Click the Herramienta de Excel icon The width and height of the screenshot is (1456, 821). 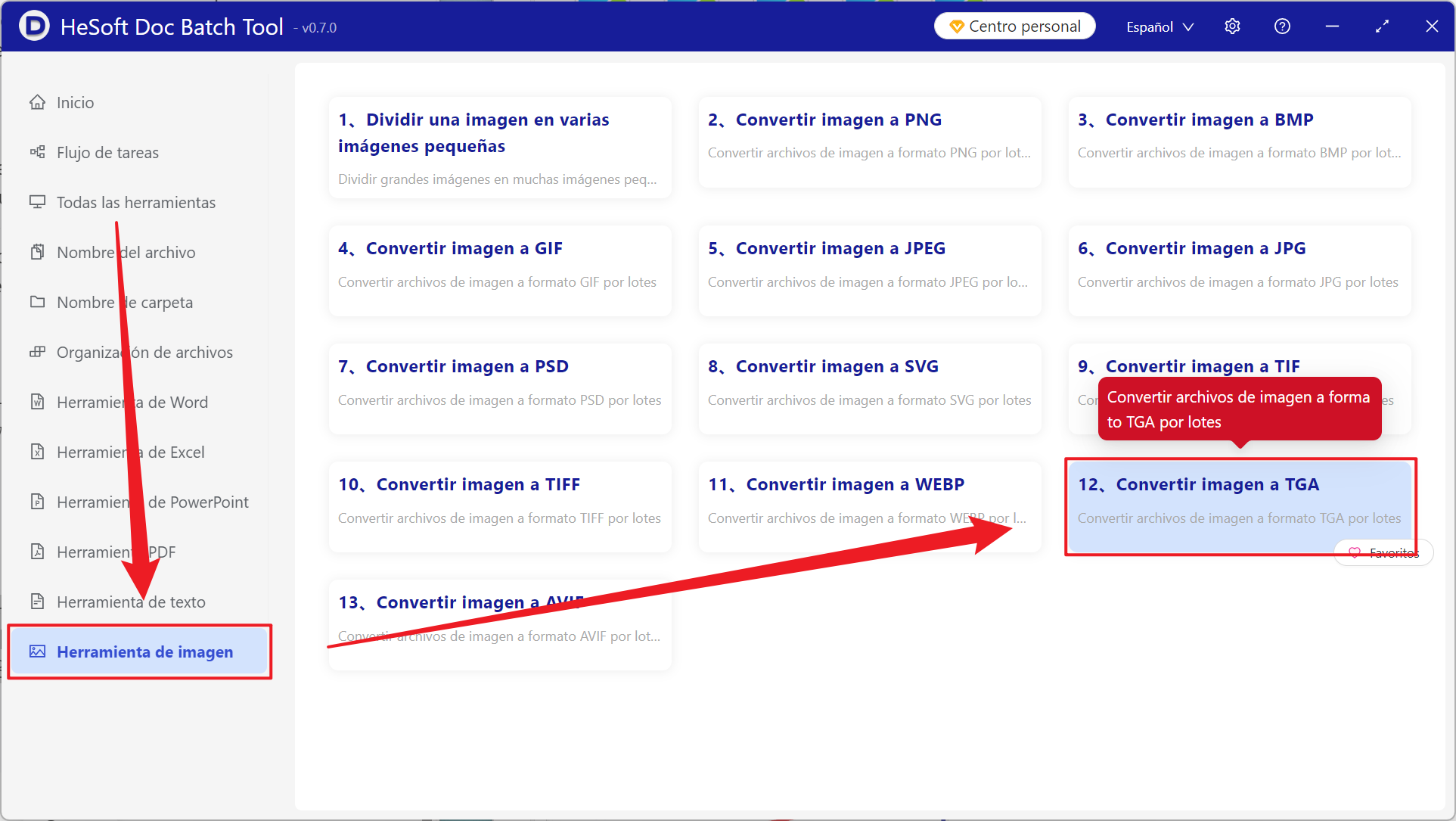coord(37,452)
